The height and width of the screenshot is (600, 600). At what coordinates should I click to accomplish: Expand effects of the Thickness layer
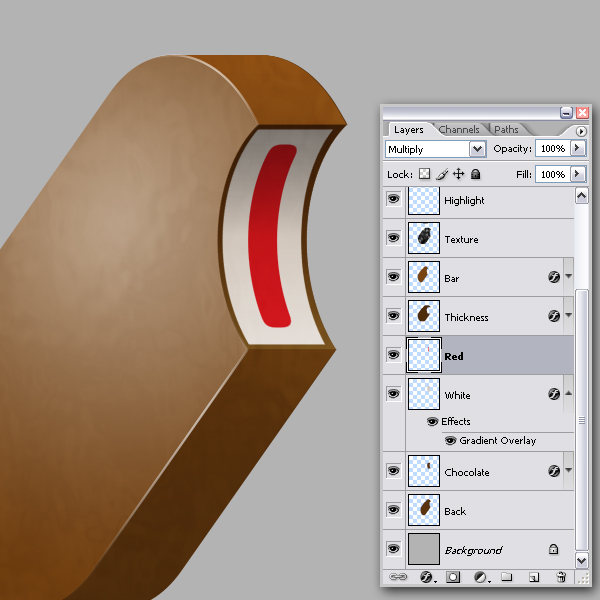coord(569,315)
